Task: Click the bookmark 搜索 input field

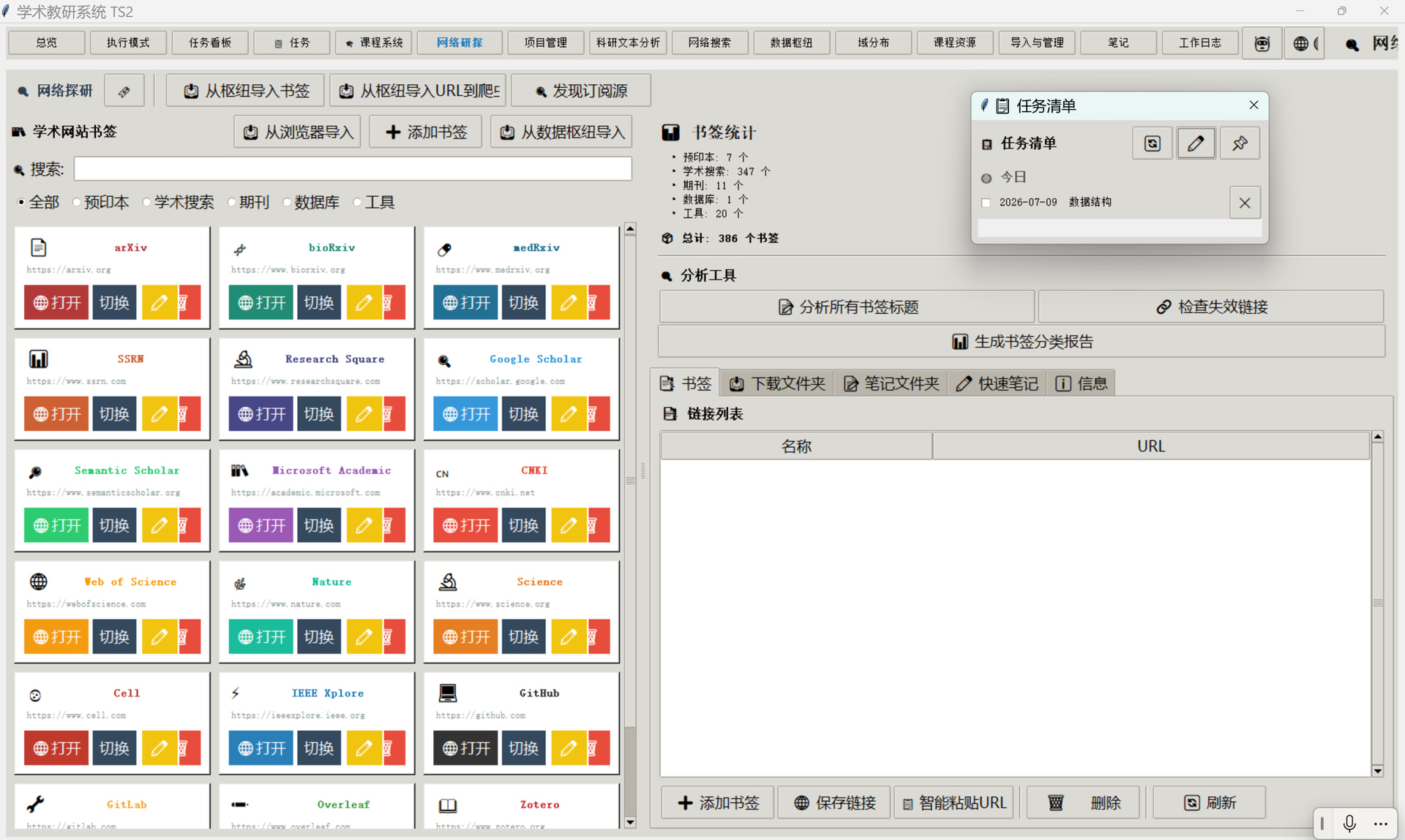Action: (353, 169)
